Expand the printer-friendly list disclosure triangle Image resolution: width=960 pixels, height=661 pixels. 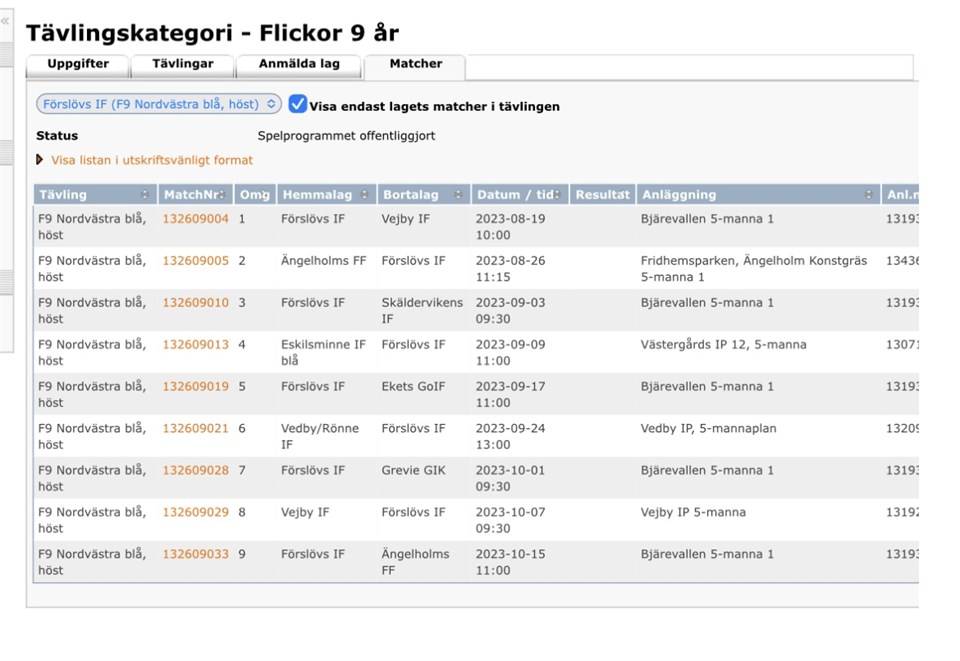click(40, 160)
